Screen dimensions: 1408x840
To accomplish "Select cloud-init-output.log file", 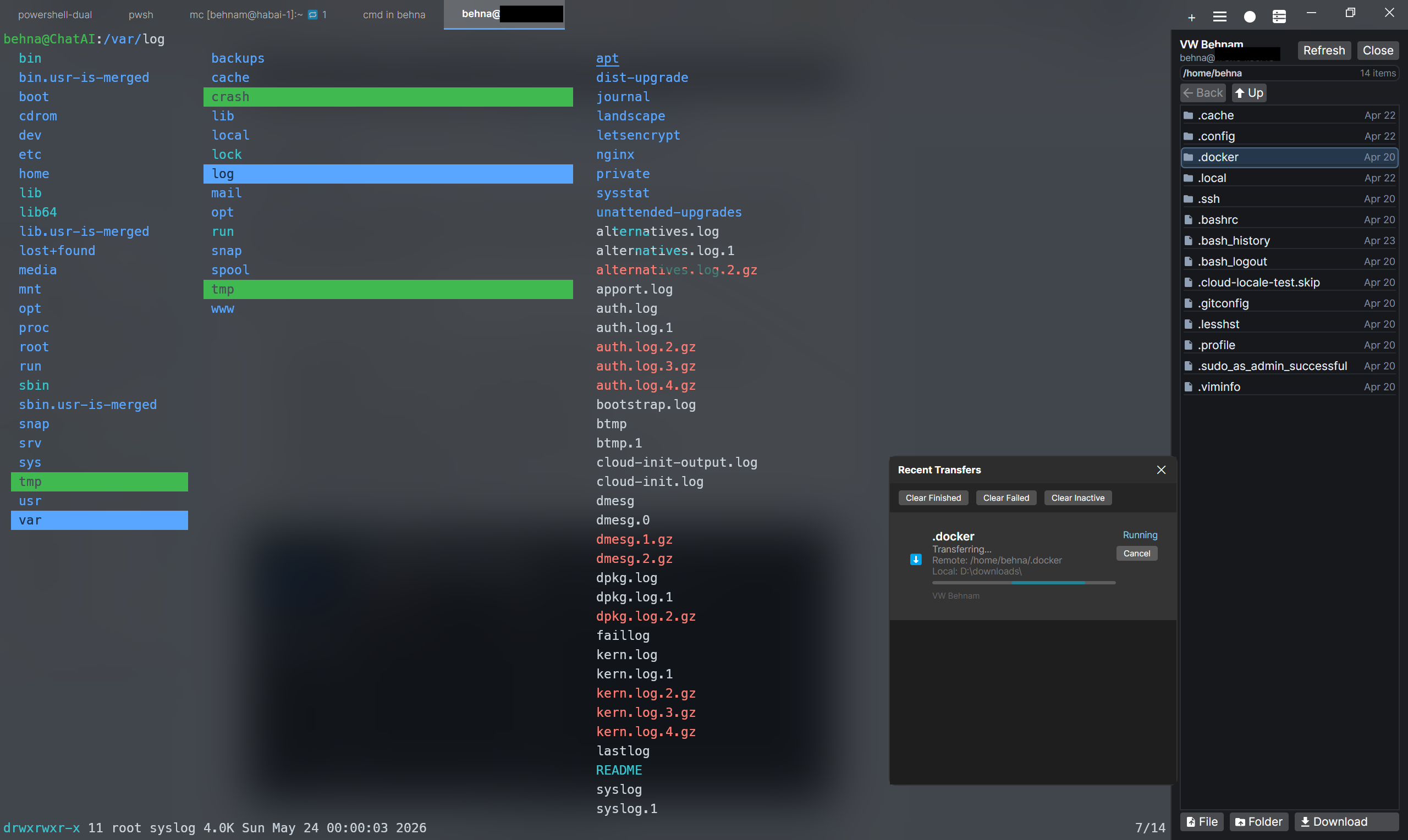I will (676, 463).
